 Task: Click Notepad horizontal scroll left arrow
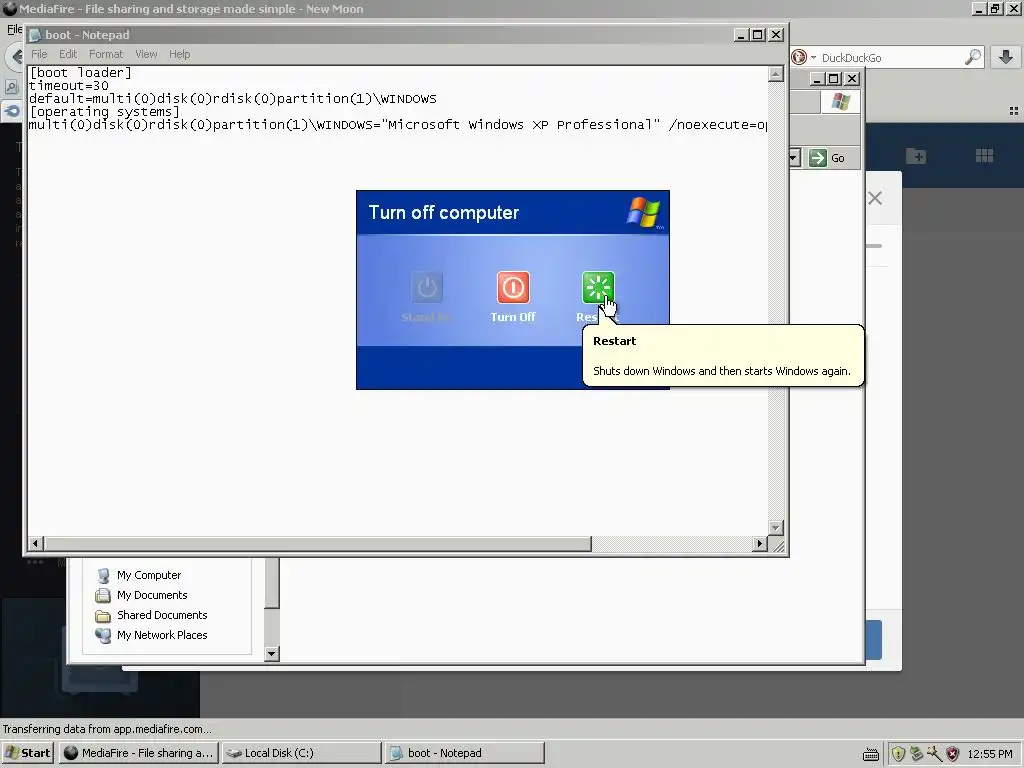pos(36,543)
